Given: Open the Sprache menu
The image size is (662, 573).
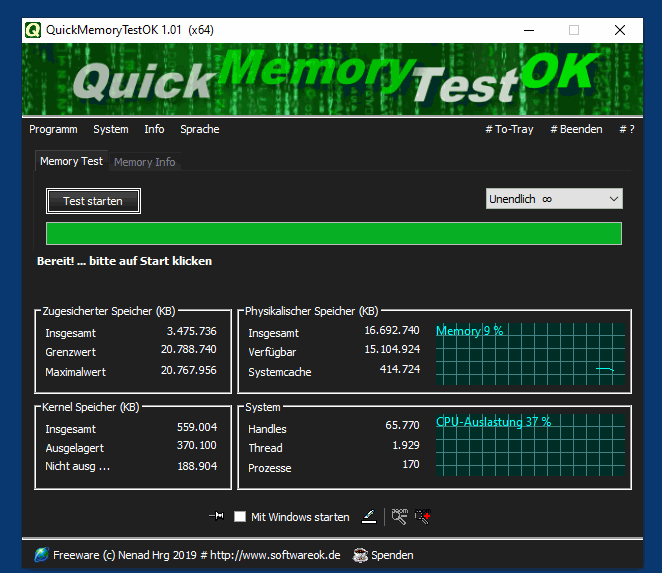Looking at the screenshot, I should pos(200,129).
